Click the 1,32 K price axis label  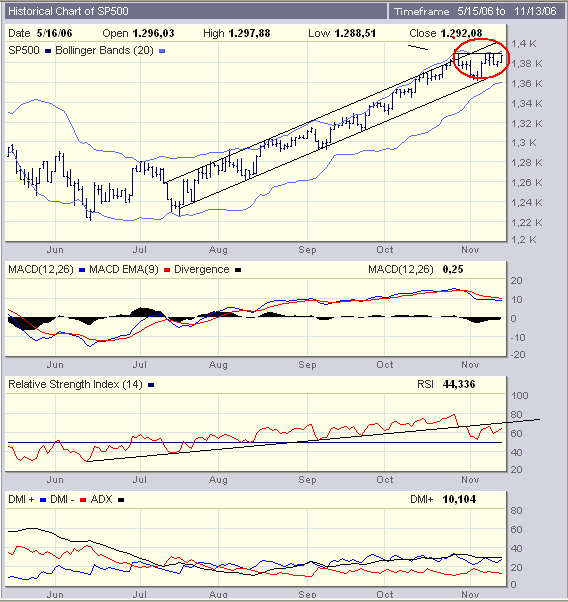(x=527, y=124)
